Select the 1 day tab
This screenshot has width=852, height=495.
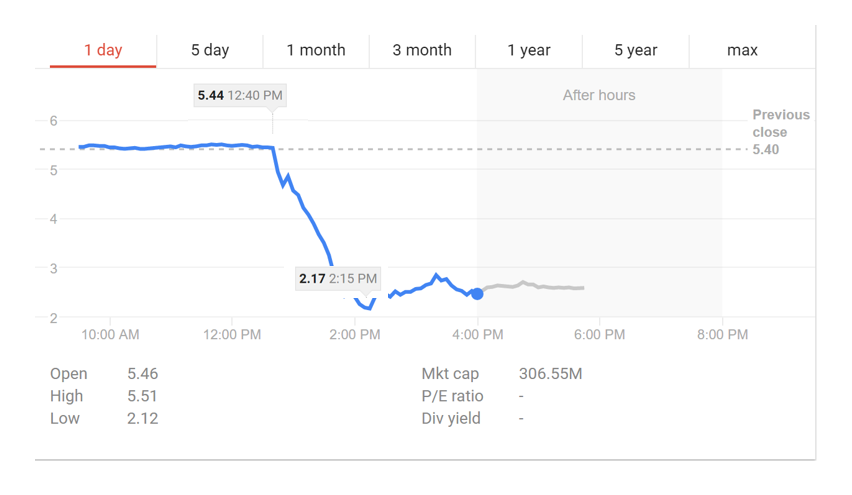pyautogui.click(x=103, y=51)
